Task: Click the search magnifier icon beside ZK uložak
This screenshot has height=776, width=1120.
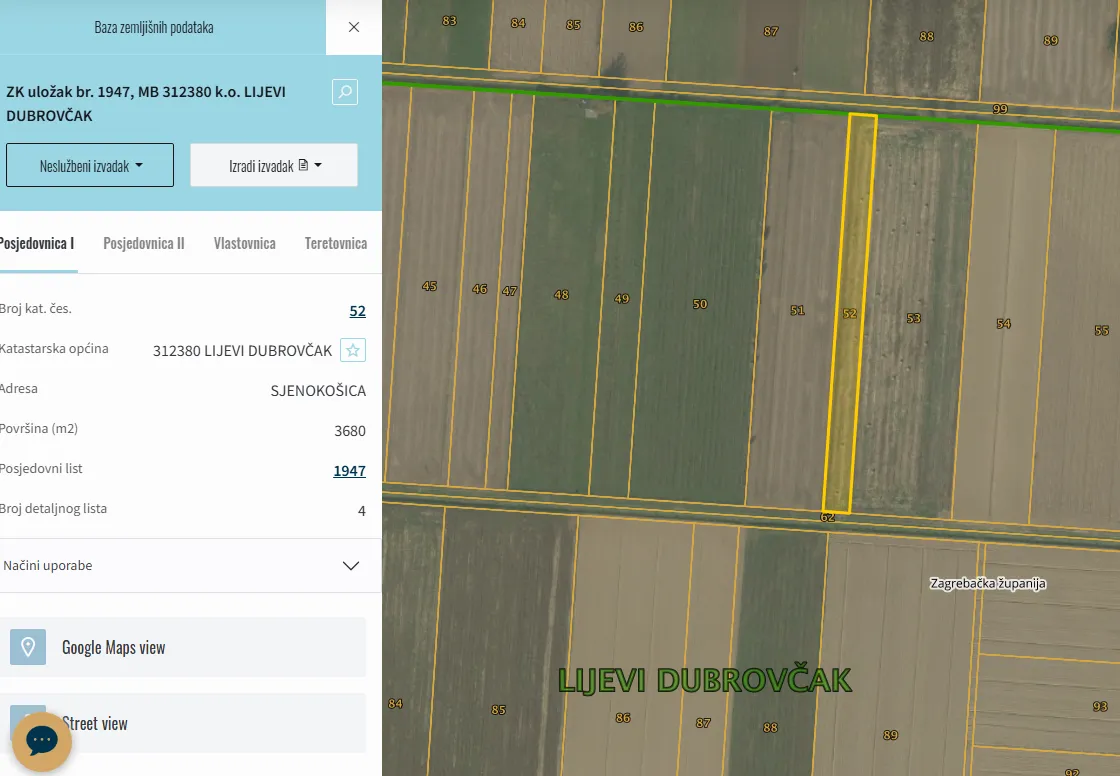Action: click(345, 92)
